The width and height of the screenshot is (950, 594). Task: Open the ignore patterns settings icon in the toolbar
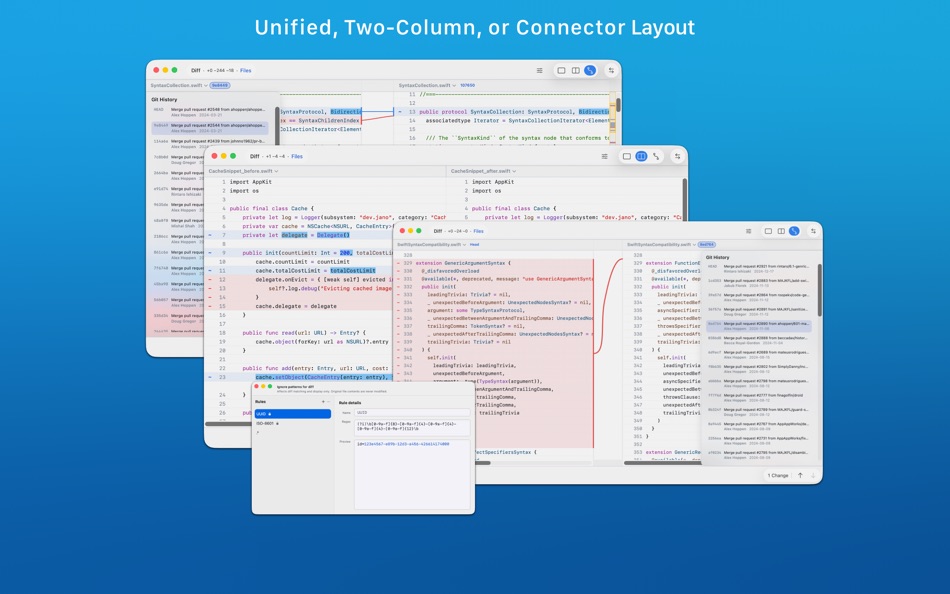click(x=610, y=70)
